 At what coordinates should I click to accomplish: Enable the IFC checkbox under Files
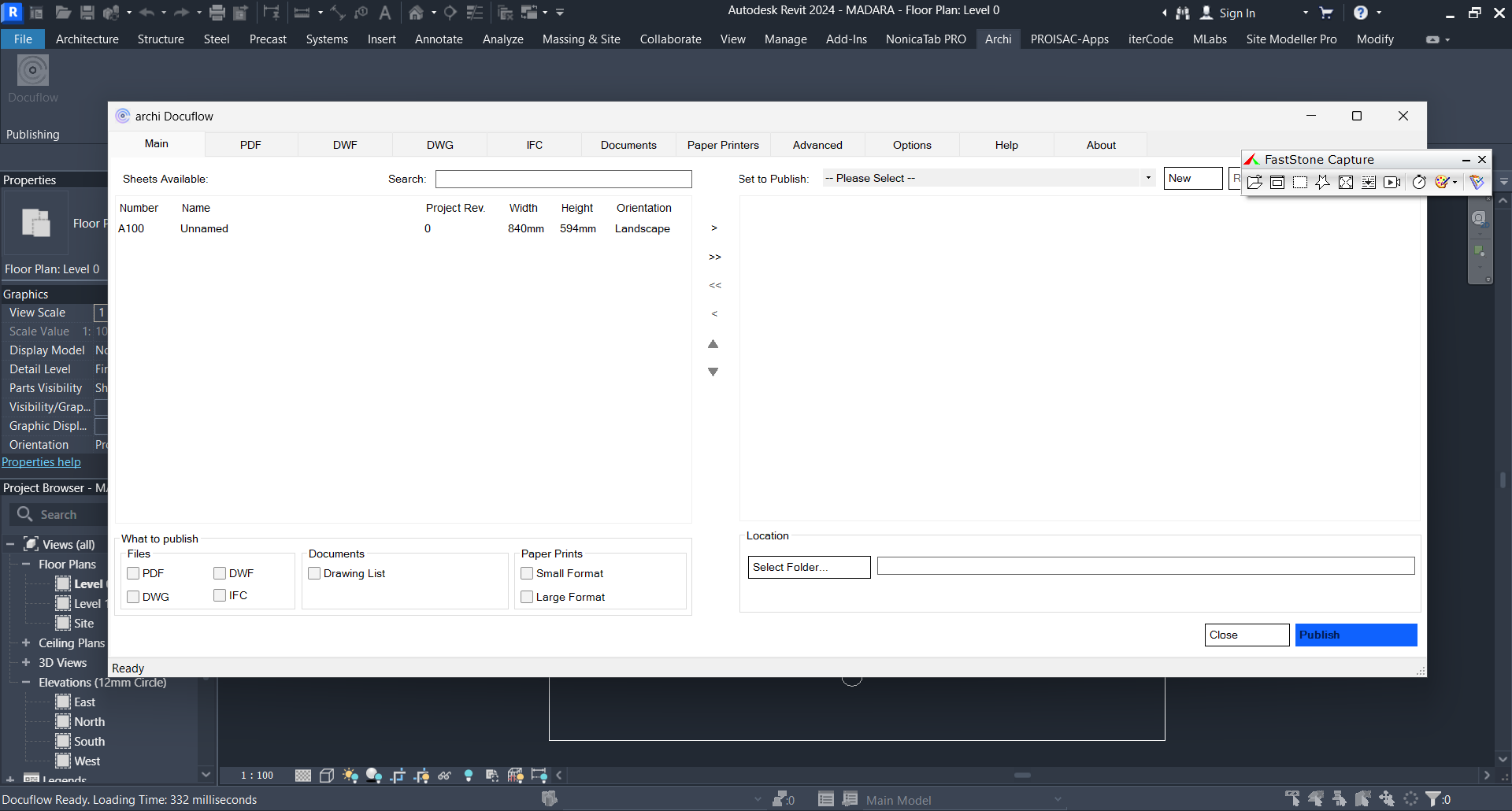point(220,595)
